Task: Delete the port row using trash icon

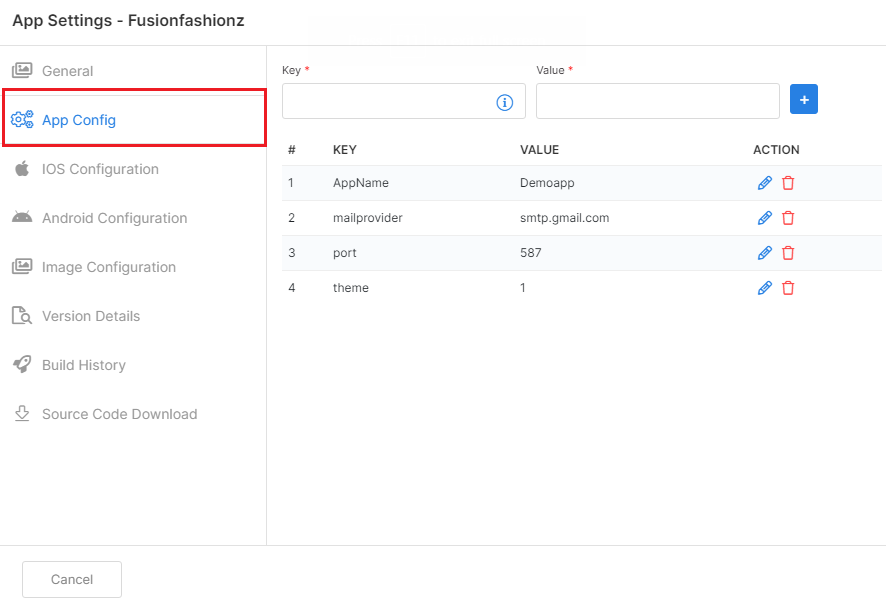Action: (x=788, y=253)
